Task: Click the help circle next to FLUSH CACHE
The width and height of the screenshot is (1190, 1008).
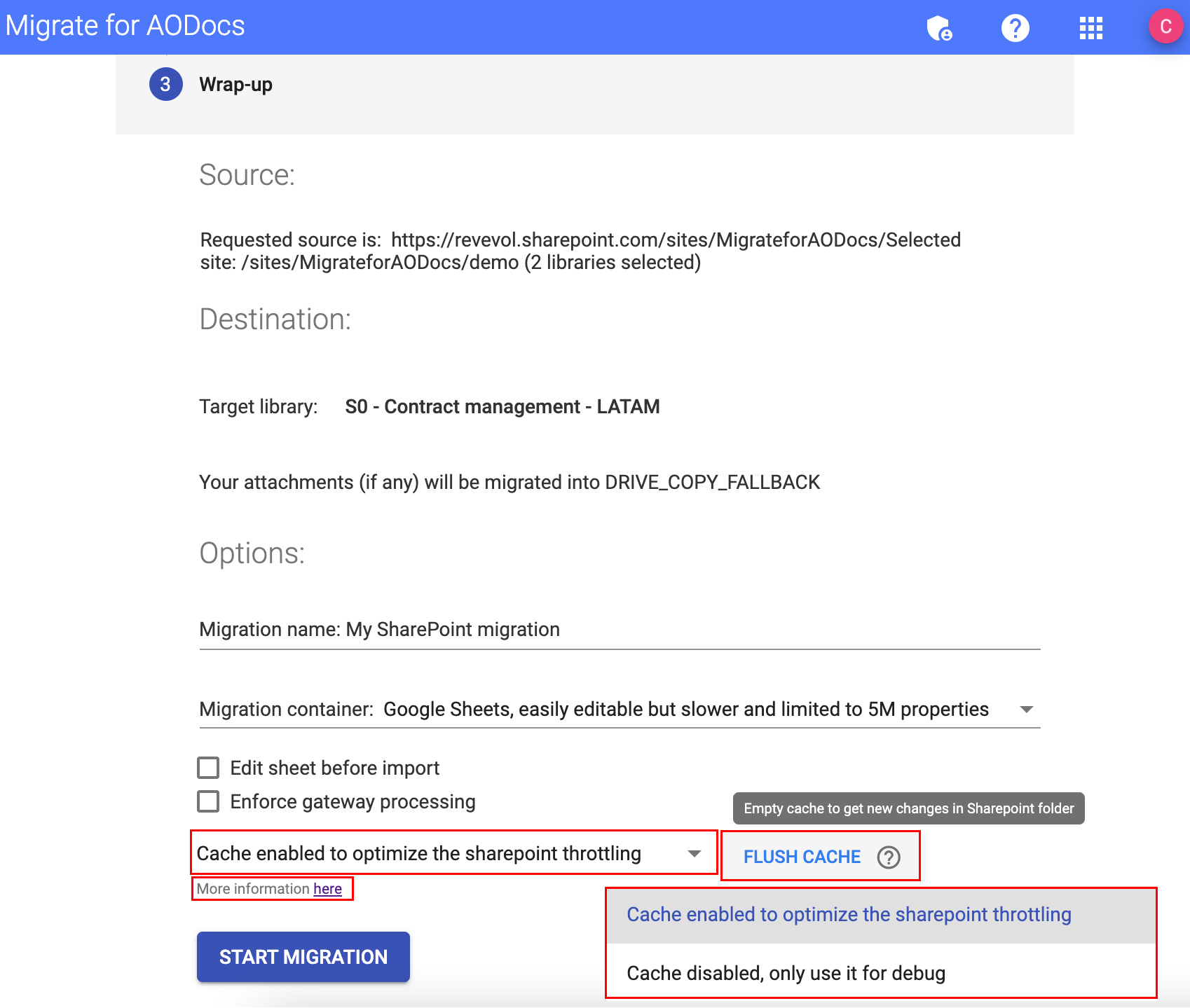Action: tap(888, 857)
